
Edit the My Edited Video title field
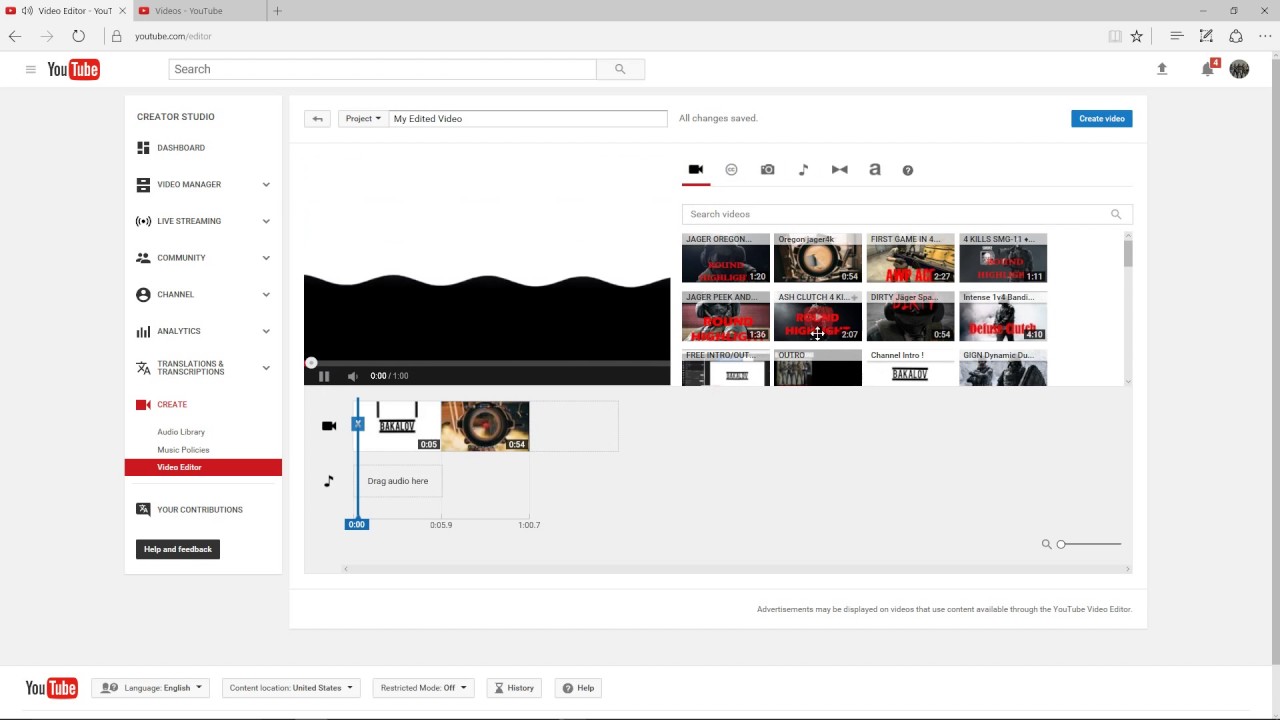(x=528, y=119)
